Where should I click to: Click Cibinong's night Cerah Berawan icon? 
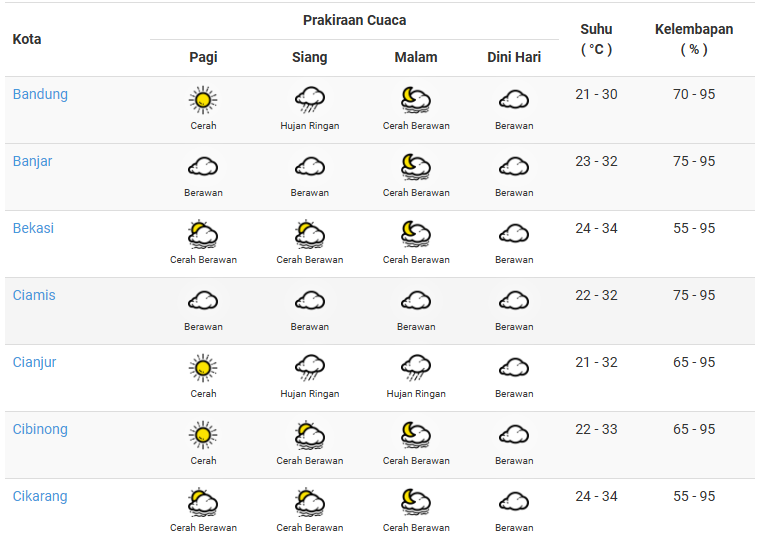(x=415, y=434)
